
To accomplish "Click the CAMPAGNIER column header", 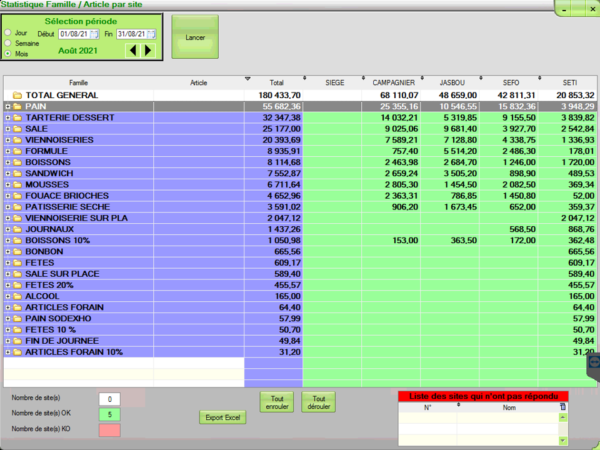I will [x=394, y=82].
